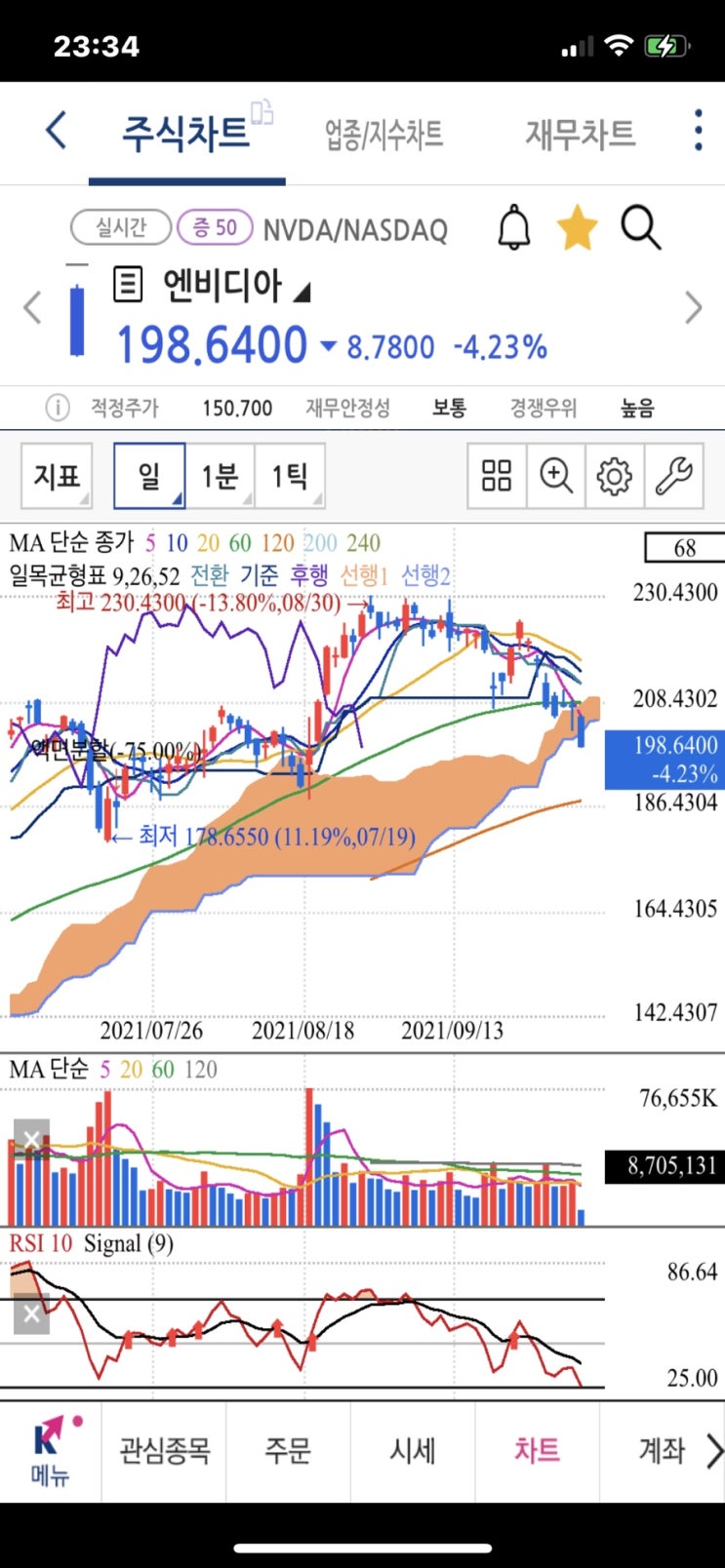The image size is (725, 1568).
Task: Select the 일 daily period dropdown
Action: pyautogui.click(x=149, y=476)
